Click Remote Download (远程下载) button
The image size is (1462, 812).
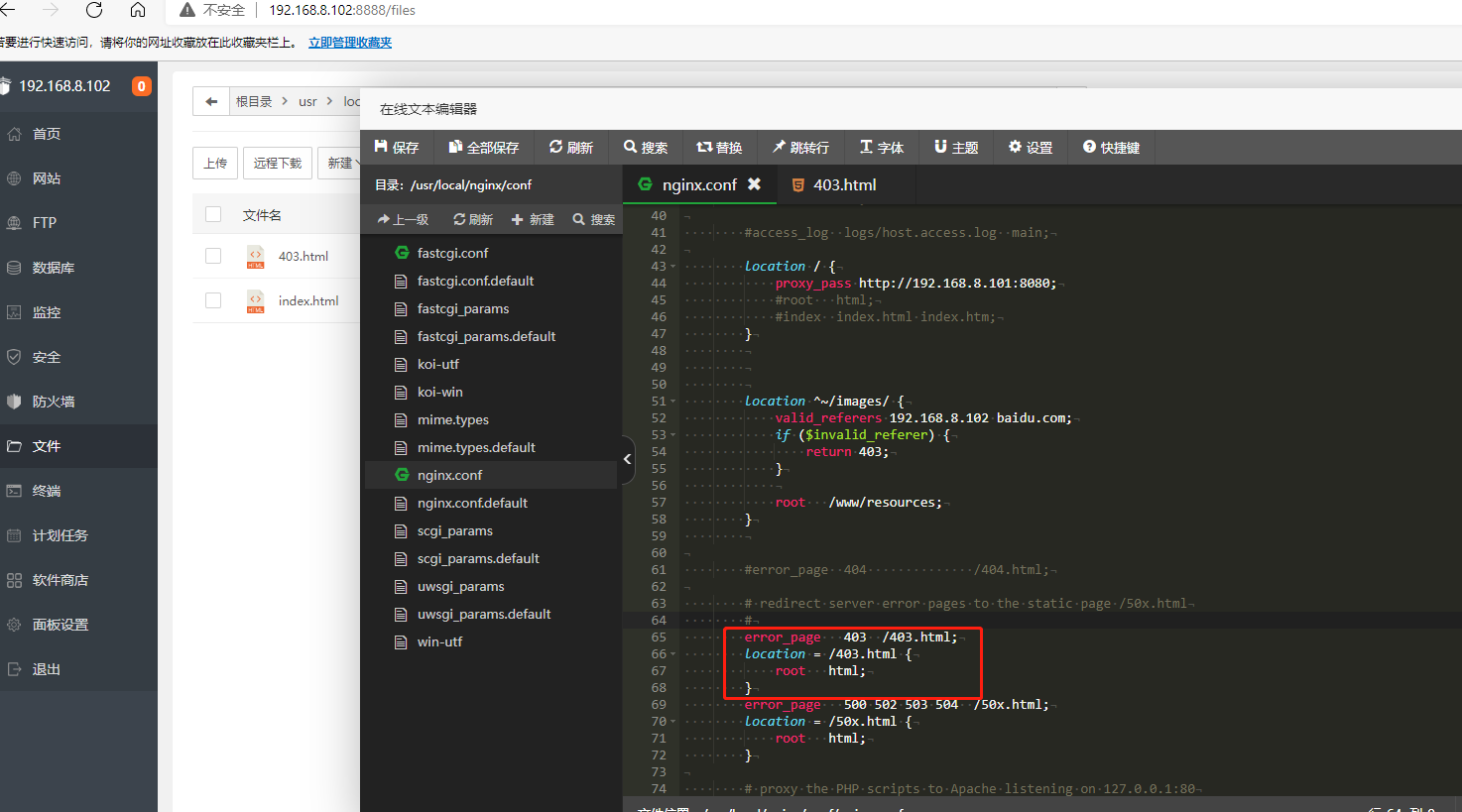point(278,163)
